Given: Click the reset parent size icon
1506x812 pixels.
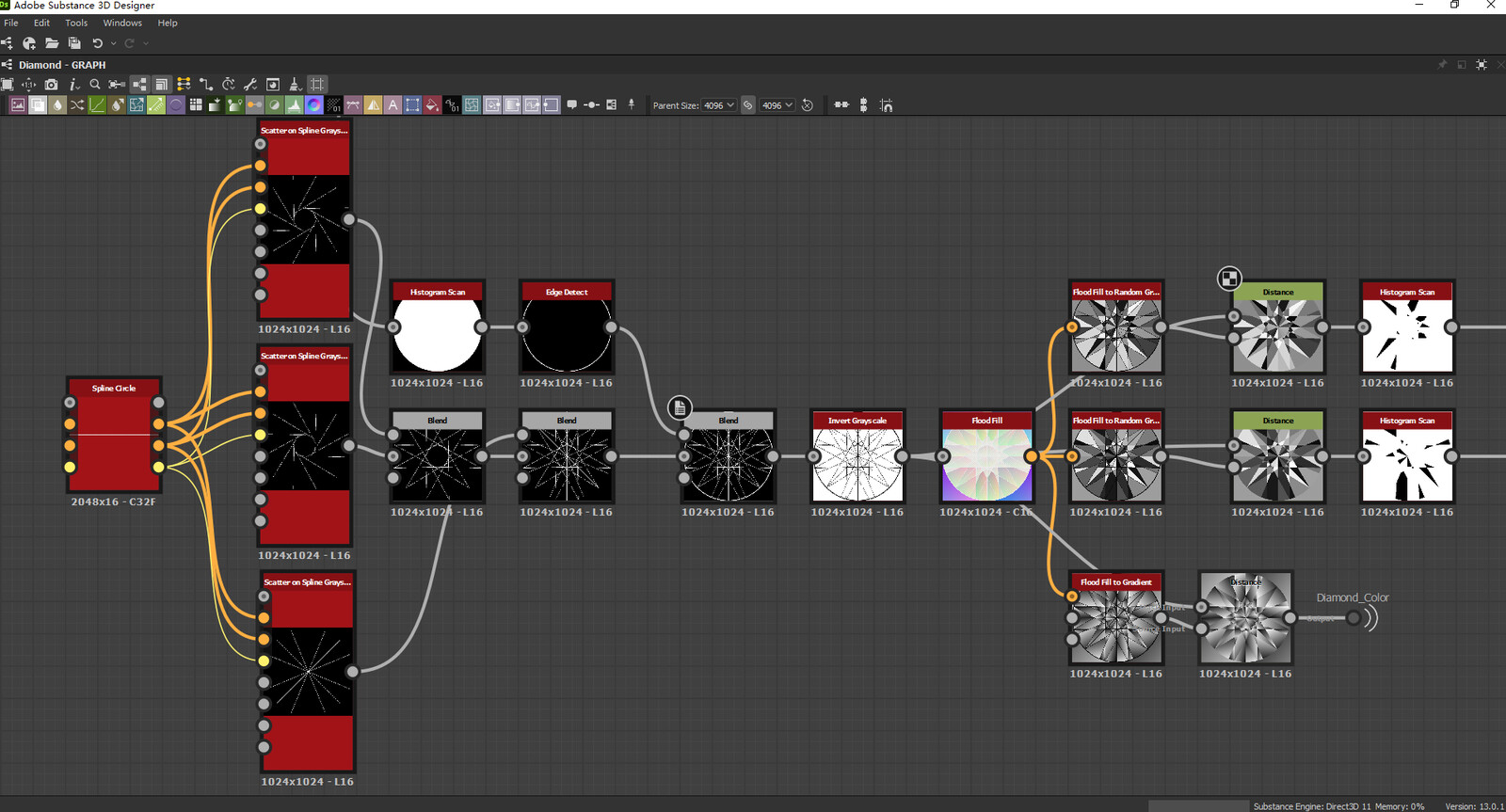Looking at the screenshot, I should (x=807, y=104).
